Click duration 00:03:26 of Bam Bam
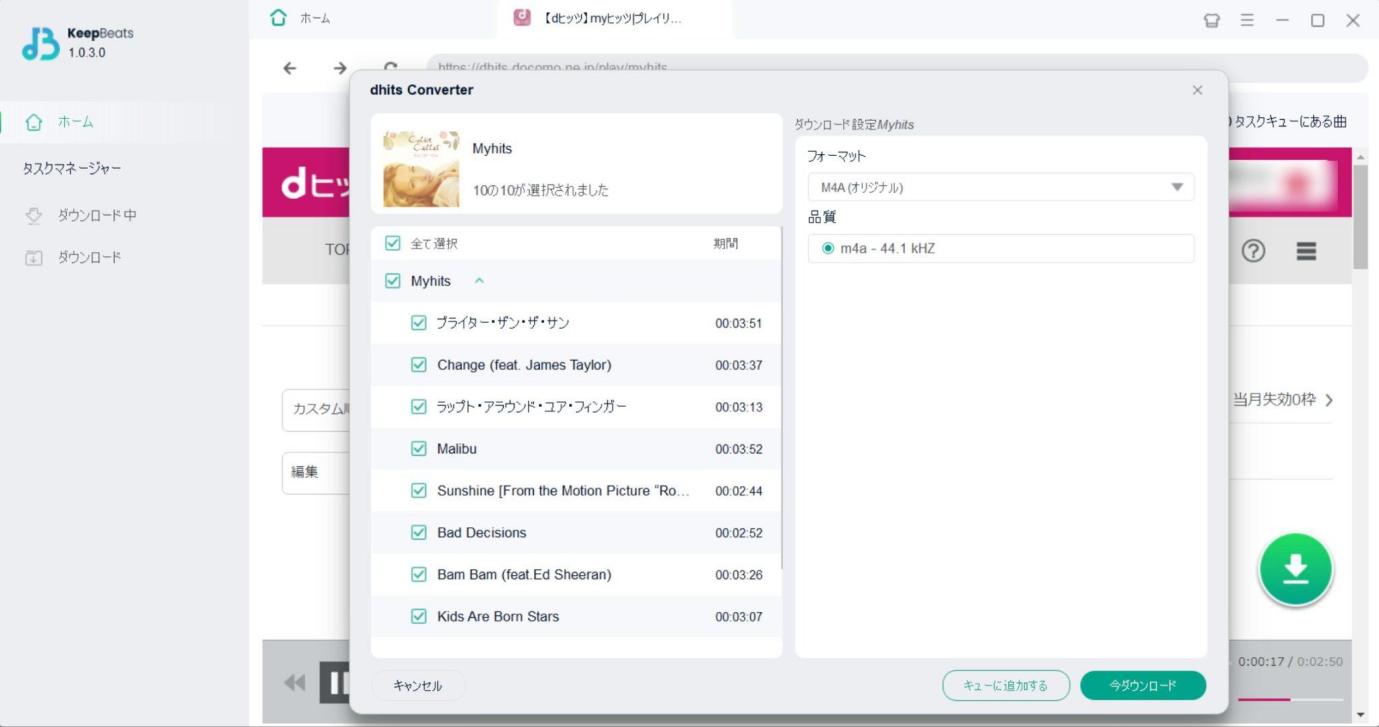 [x=738, y=575]
